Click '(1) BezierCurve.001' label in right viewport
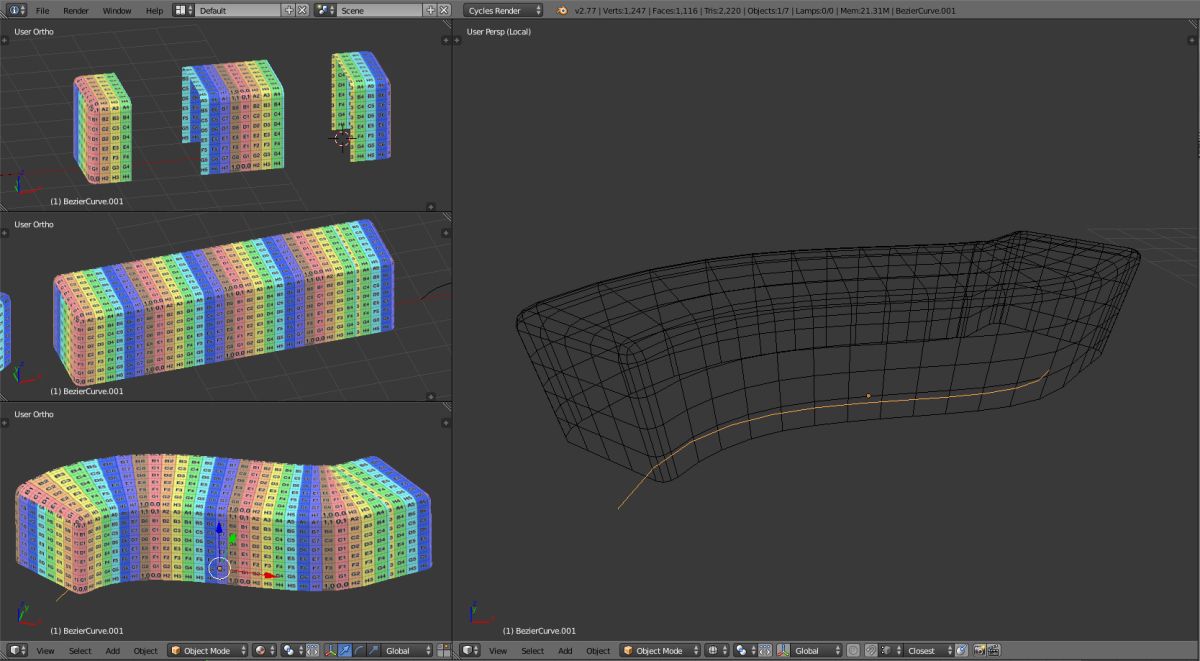 (x=539, y=631)
